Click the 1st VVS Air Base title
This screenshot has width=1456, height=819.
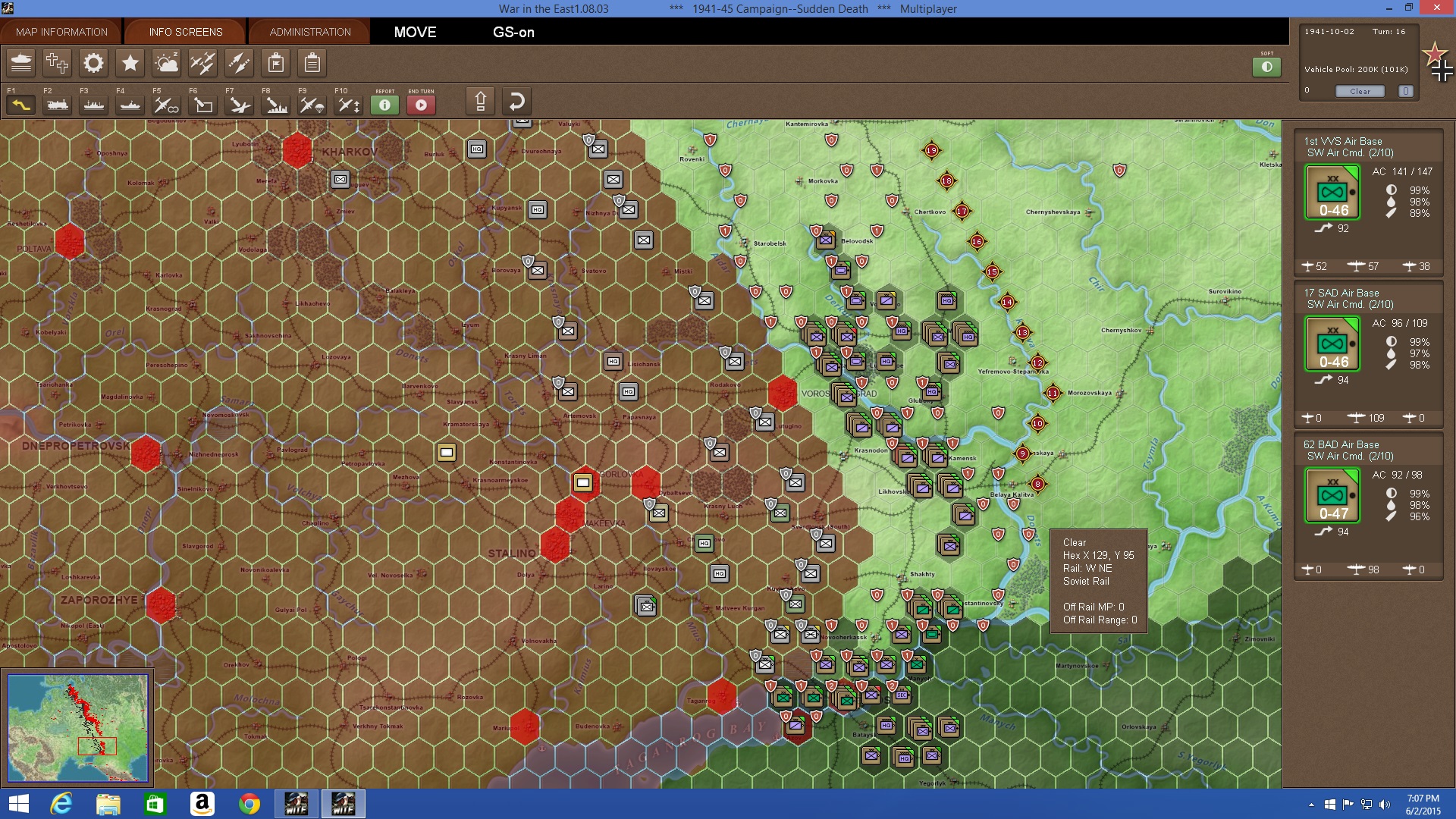point(1343,141)
